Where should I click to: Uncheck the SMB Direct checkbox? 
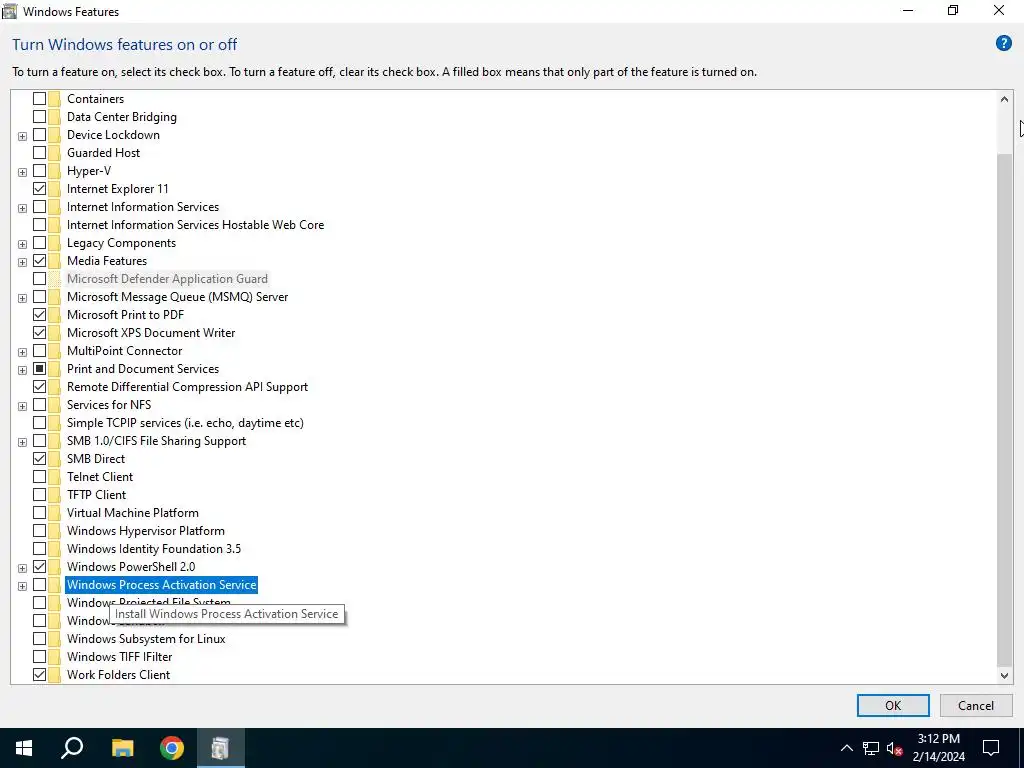(x=39, y=458)
